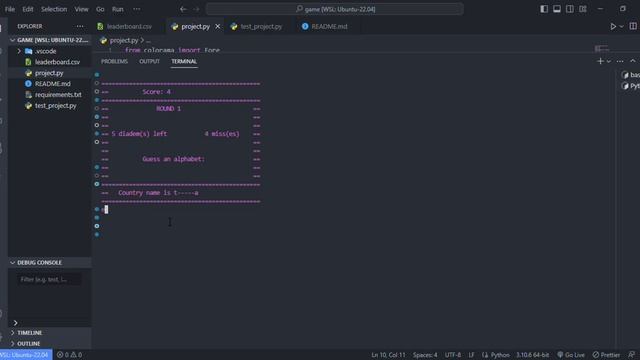This screenshot has width=640, height=360.
Task: Open terminal panel more actions ellipsis
Action: [620, 61]
